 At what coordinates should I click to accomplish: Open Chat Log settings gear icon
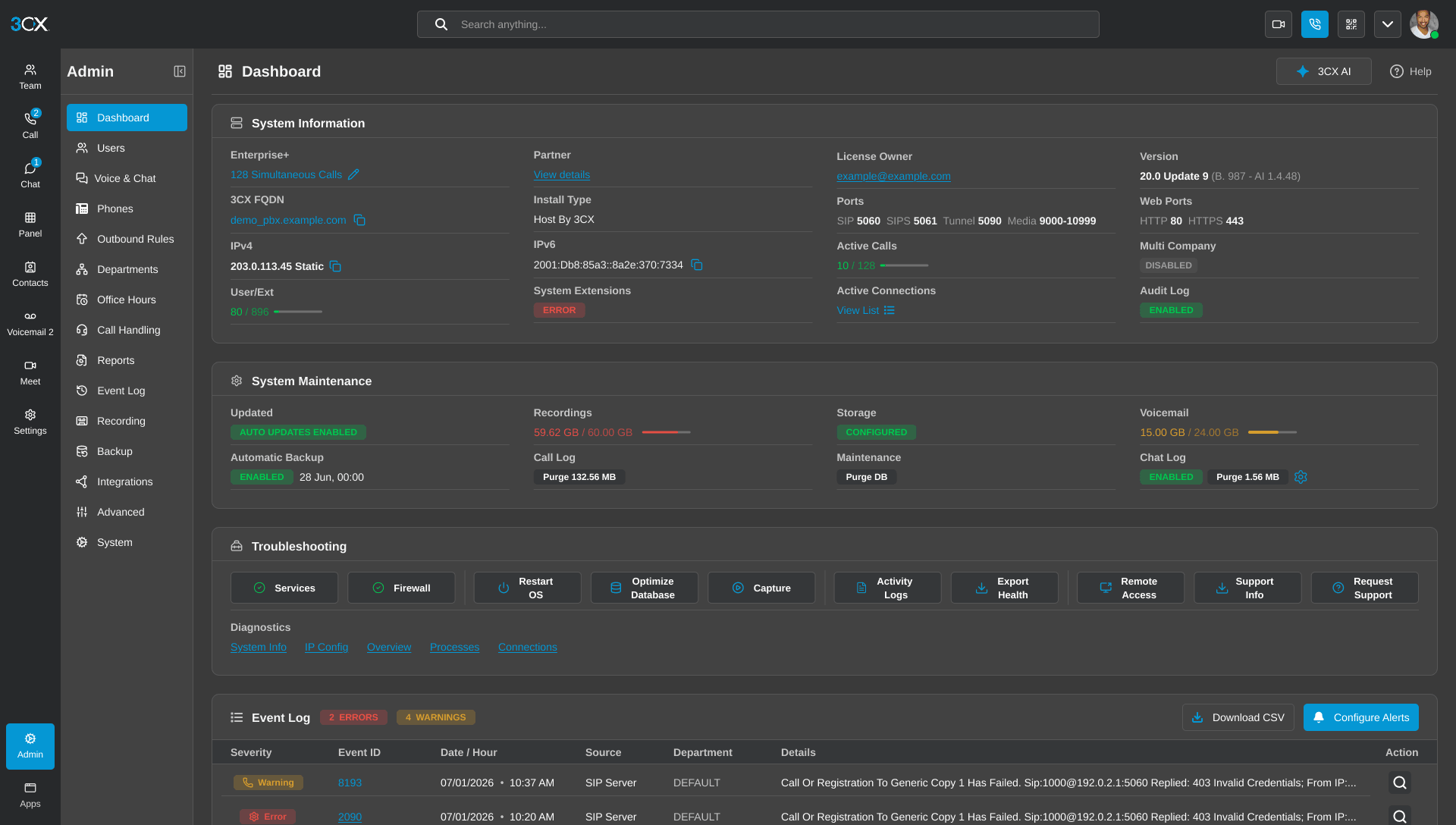(x=1301, y=477)
